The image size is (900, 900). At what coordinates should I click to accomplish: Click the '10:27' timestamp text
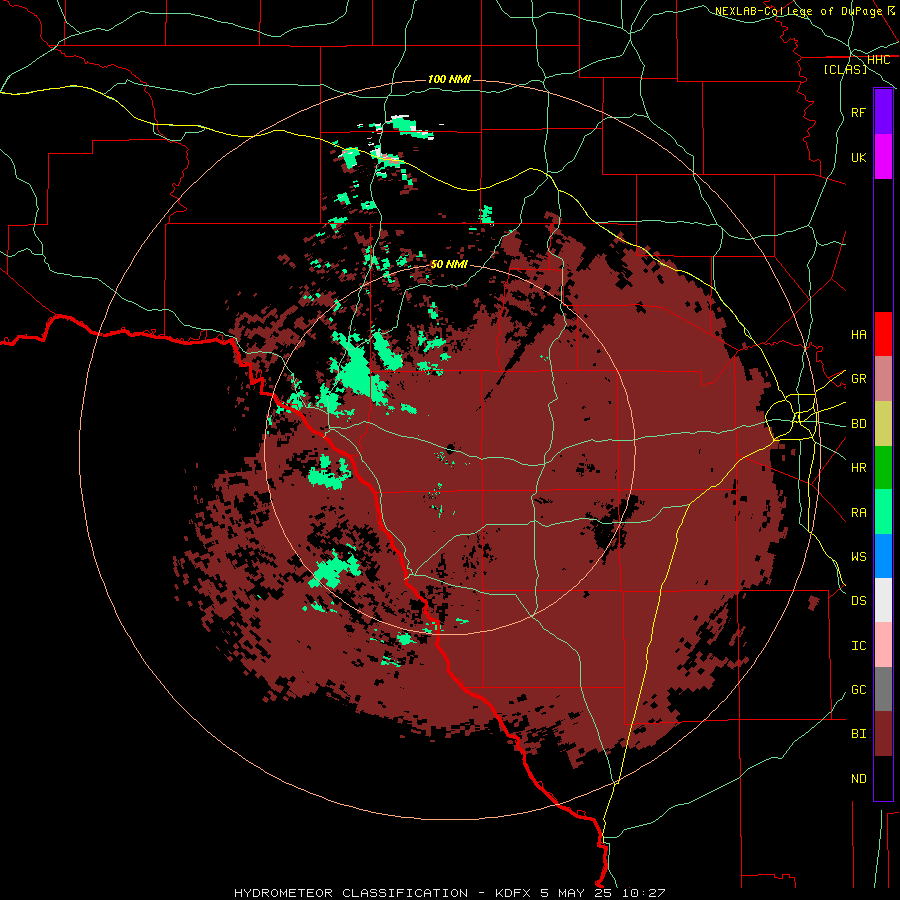coord(643,893)
